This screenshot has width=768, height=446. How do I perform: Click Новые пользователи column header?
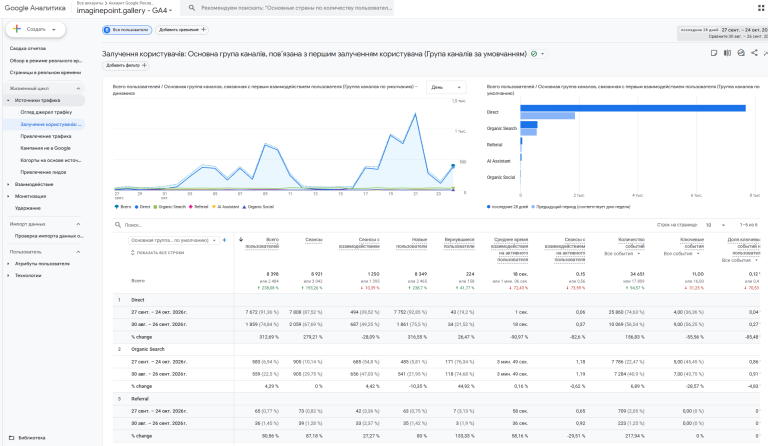point(411,243)
